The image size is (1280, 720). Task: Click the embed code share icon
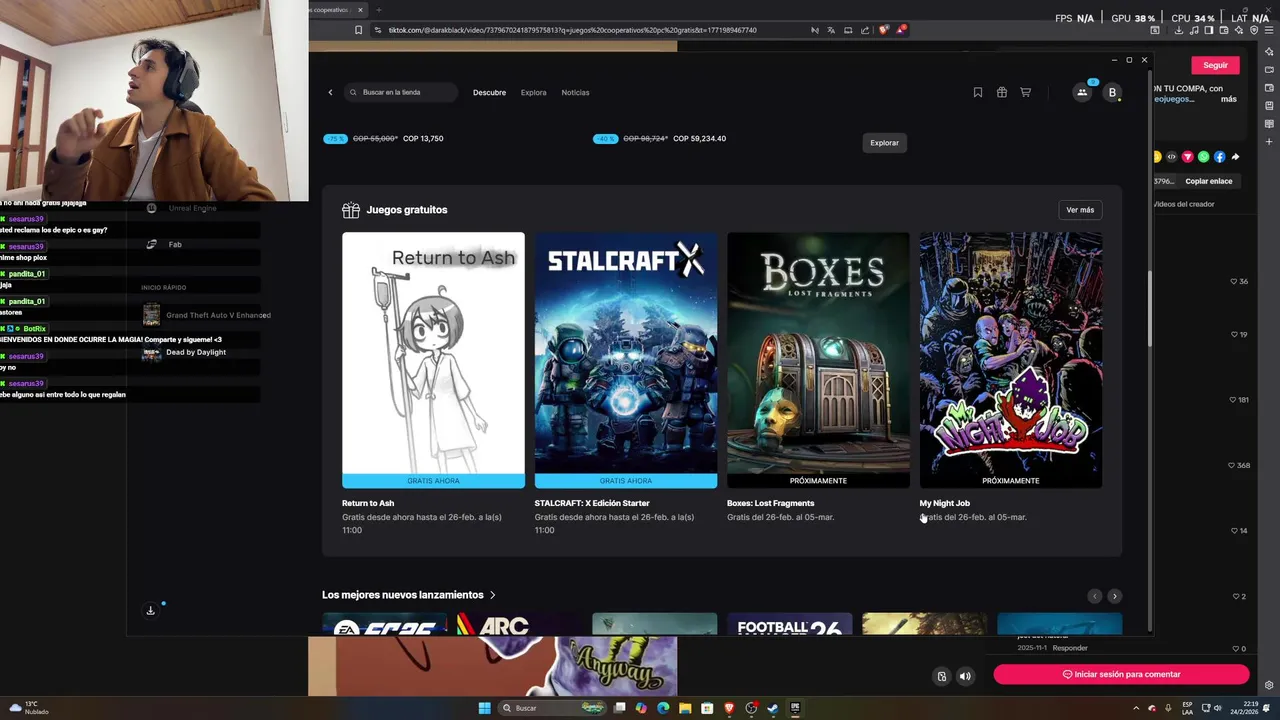click(1171, 157)
